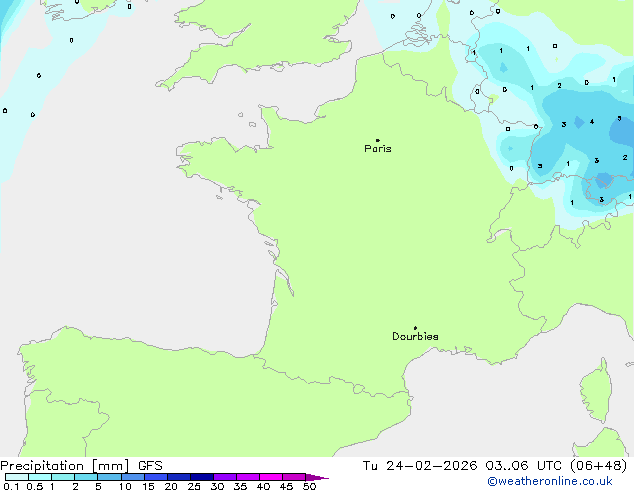Pick the 35–40 mm legend swatch
Image resolution: width=634 pixels, height=490 pixels.
coord(248,477)
